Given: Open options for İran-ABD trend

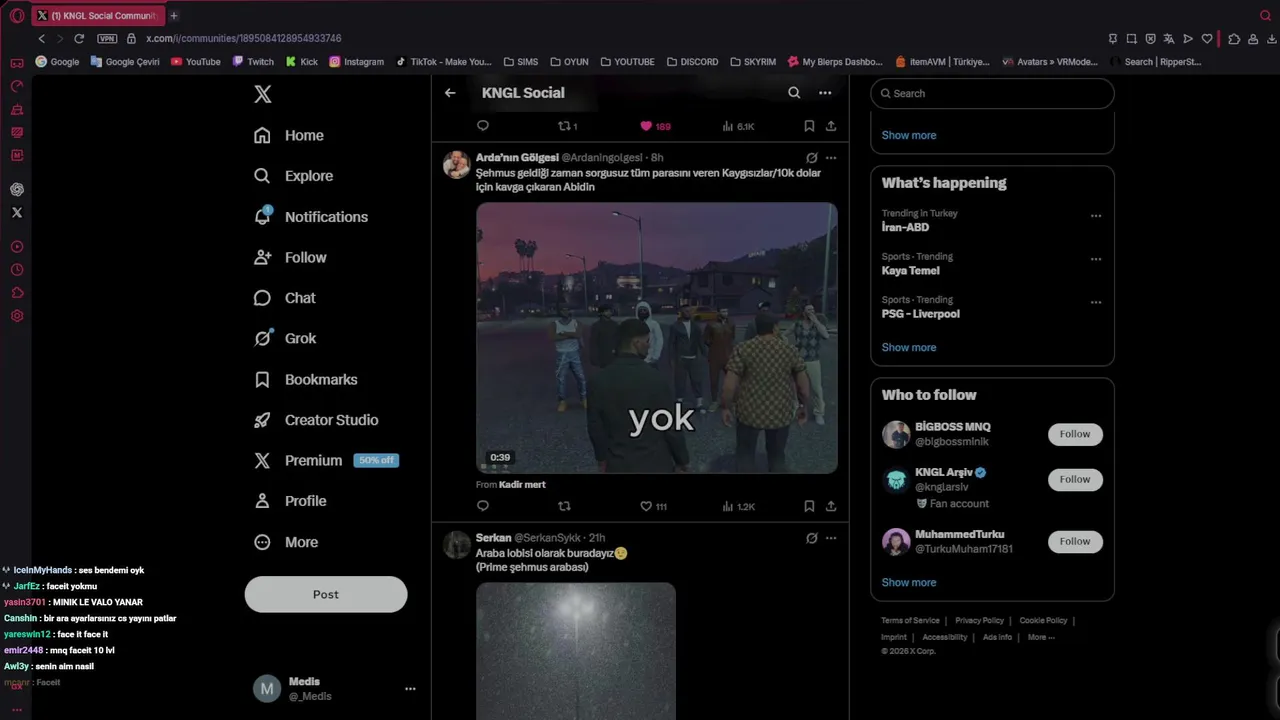Looking at the screenshot, I should 1096,216.
